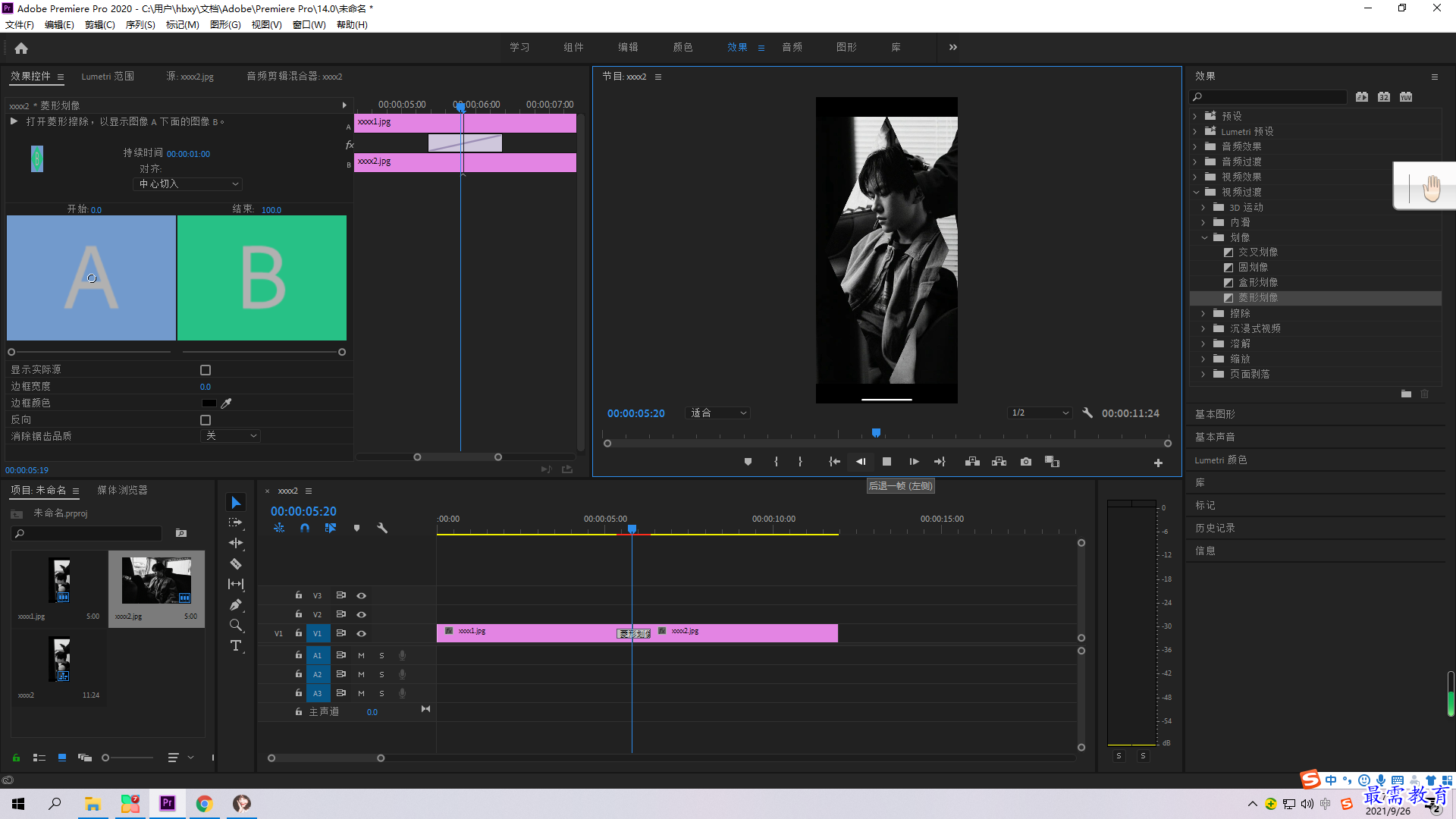Collapse 视频过渡 folder
Screen dimensions: 1456x819
pos(1196,193)
